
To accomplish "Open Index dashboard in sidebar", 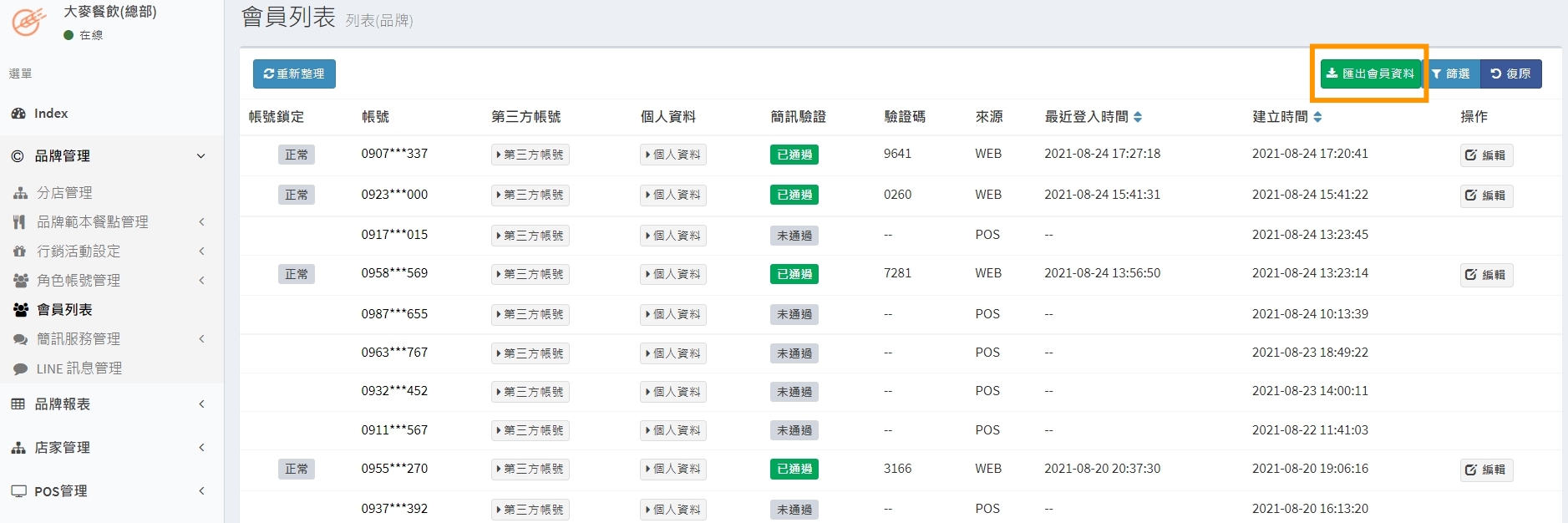I will click(51, 114).
